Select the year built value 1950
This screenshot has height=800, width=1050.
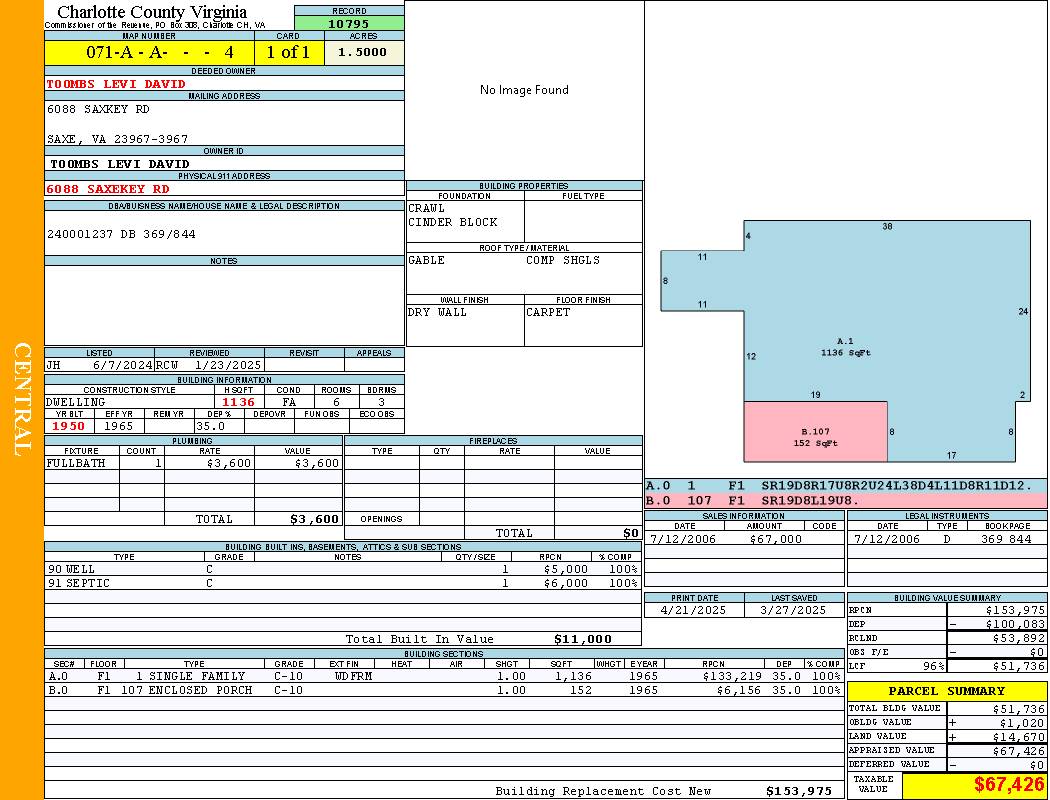pos(69,426)
